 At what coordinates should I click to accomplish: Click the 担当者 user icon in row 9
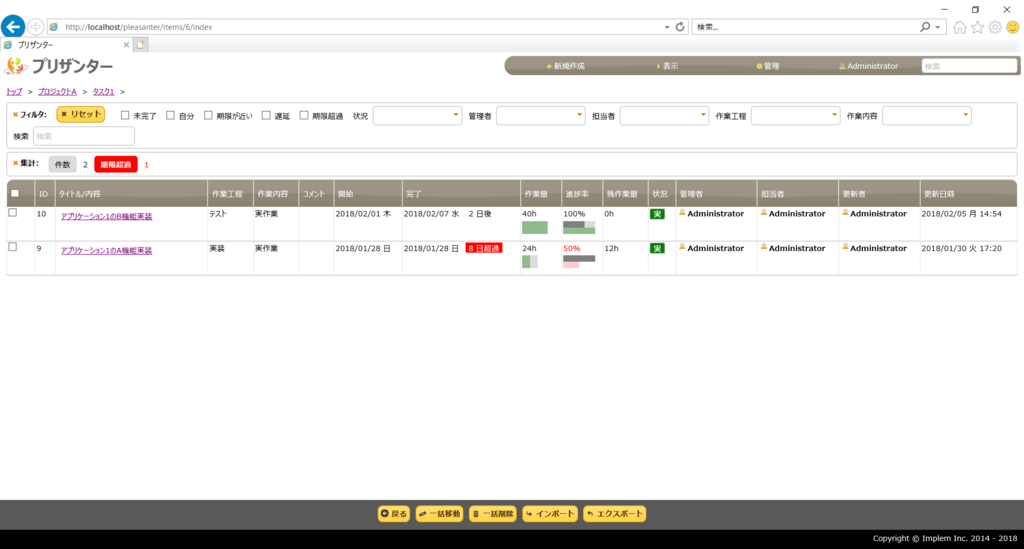[764, 247]
